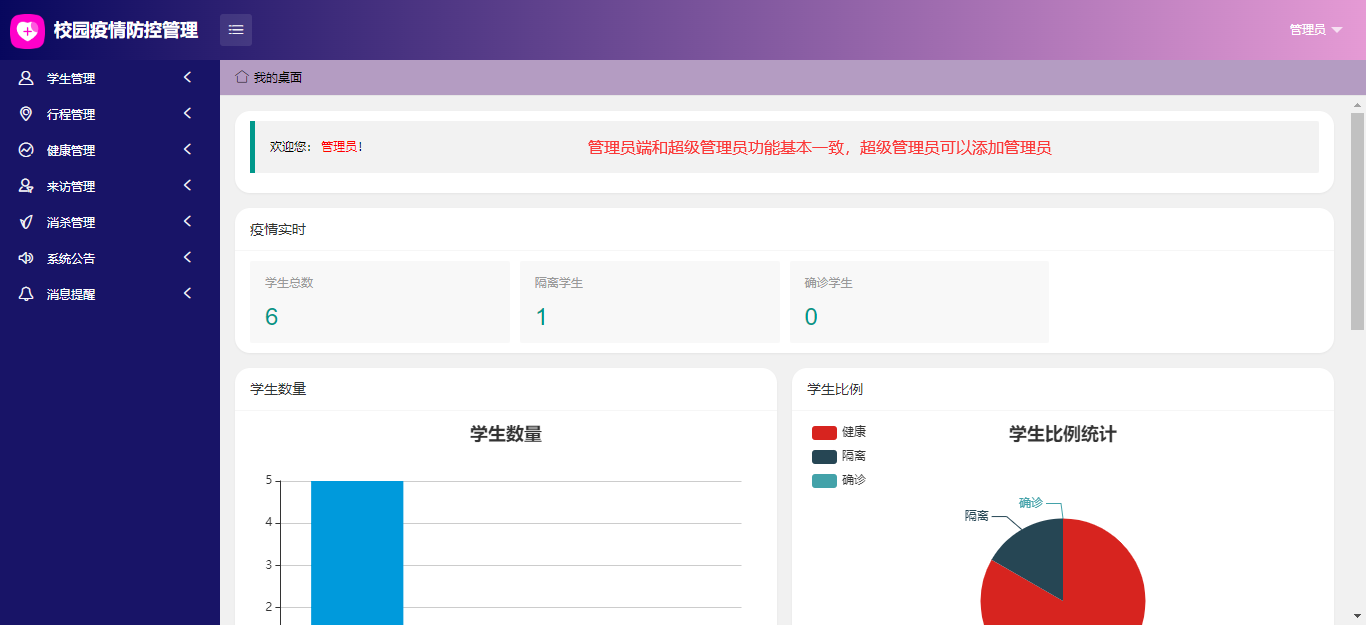Expand the 来访管理 chevron
This screenshot has height=625, width=1366.
(187, 186)
